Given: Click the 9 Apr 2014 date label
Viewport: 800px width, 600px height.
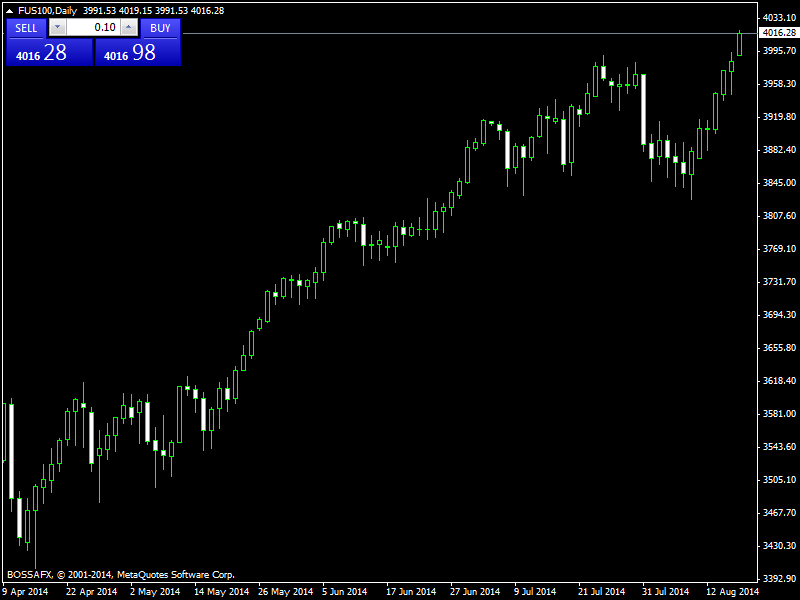Looking at the screenshot, I should (x=25, y=592).
